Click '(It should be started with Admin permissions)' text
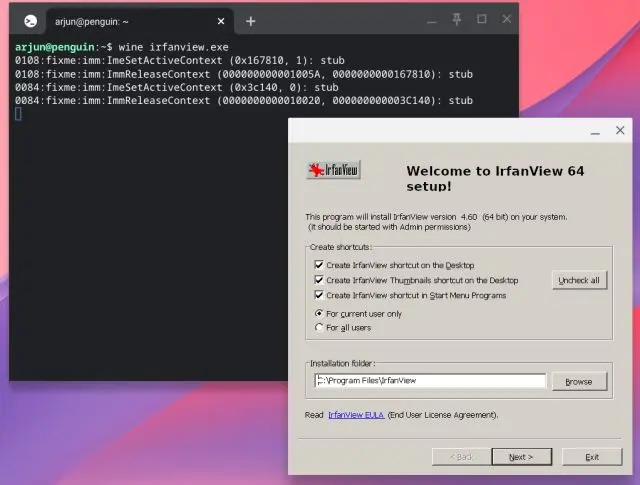640x485 pixels. pos(389,227)
